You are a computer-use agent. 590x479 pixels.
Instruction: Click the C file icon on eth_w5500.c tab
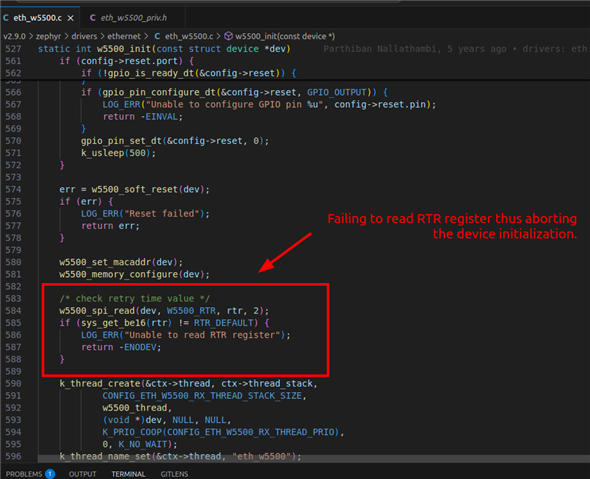coord(6,18)
